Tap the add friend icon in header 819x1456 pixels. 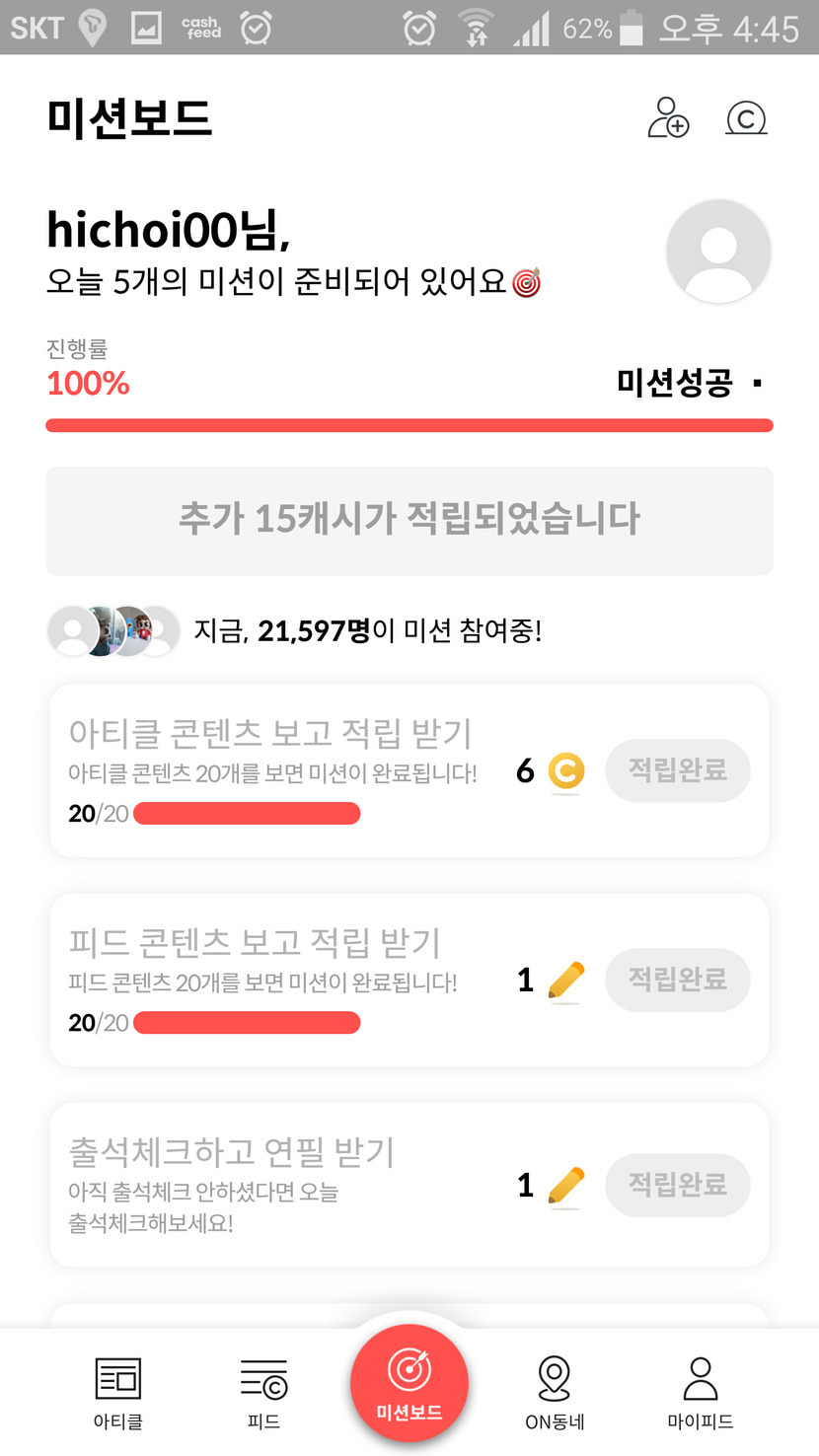click(x=668, y=118)
